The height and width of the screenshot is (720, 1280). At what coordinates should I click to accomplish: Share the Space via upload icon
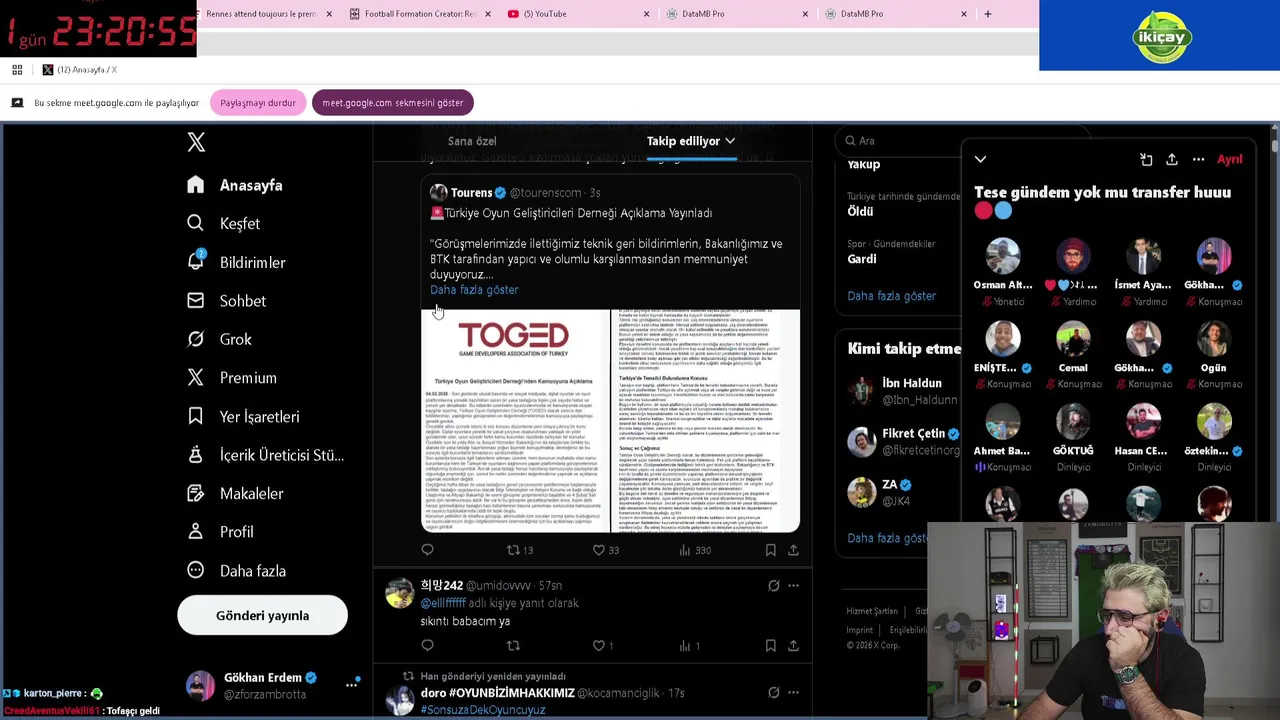[1172, 159]
